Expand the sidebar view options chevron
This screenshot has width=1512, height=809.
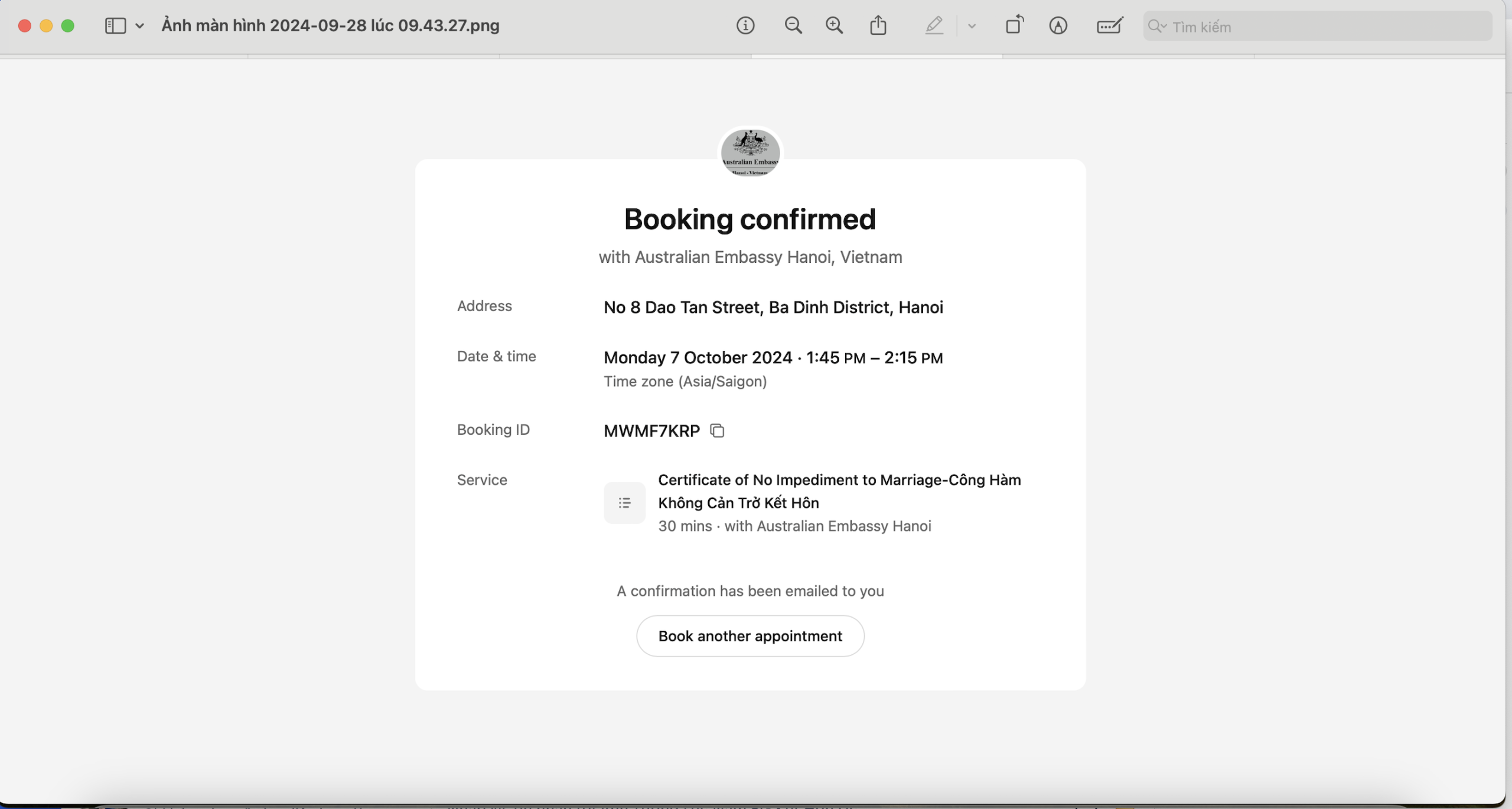click(139, 26)
